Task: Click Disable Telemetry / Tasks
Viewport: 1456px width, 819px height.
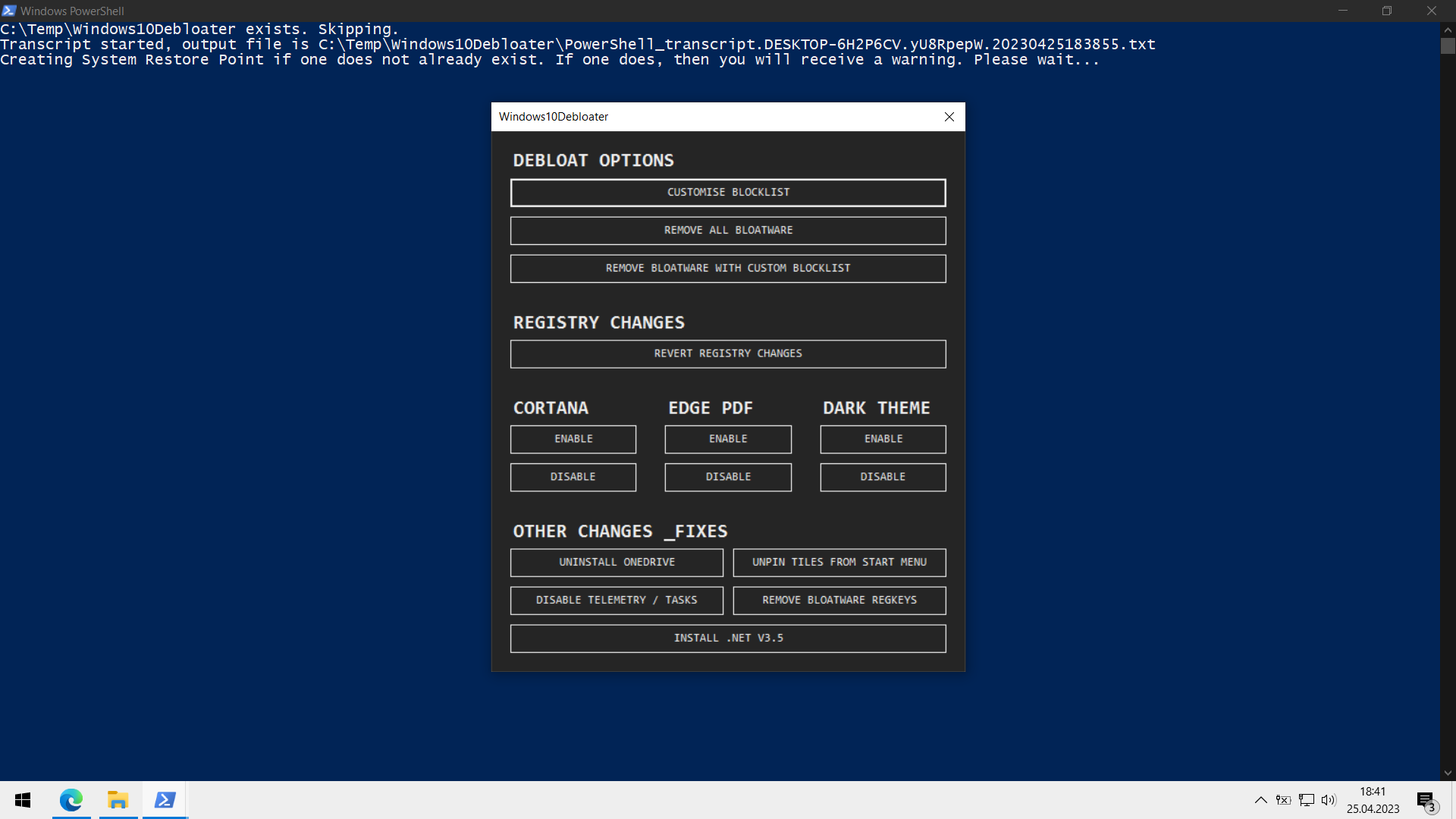Action: (x=617, y=601)
